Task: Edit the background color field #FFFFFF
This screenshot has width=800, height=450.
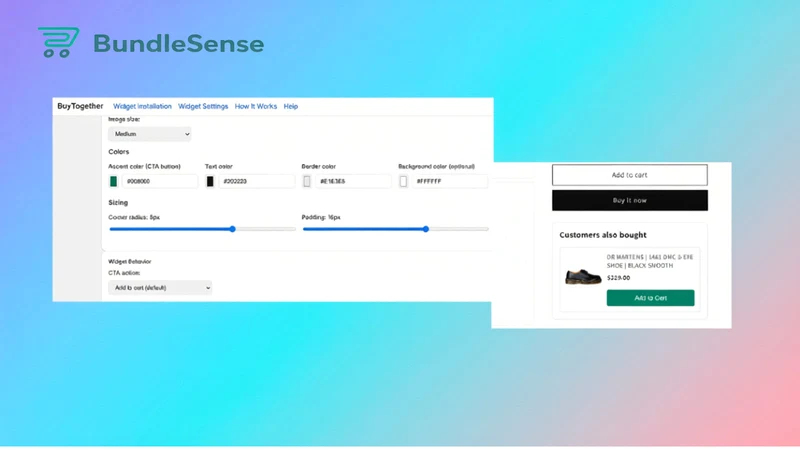Action: click(449, 181)
